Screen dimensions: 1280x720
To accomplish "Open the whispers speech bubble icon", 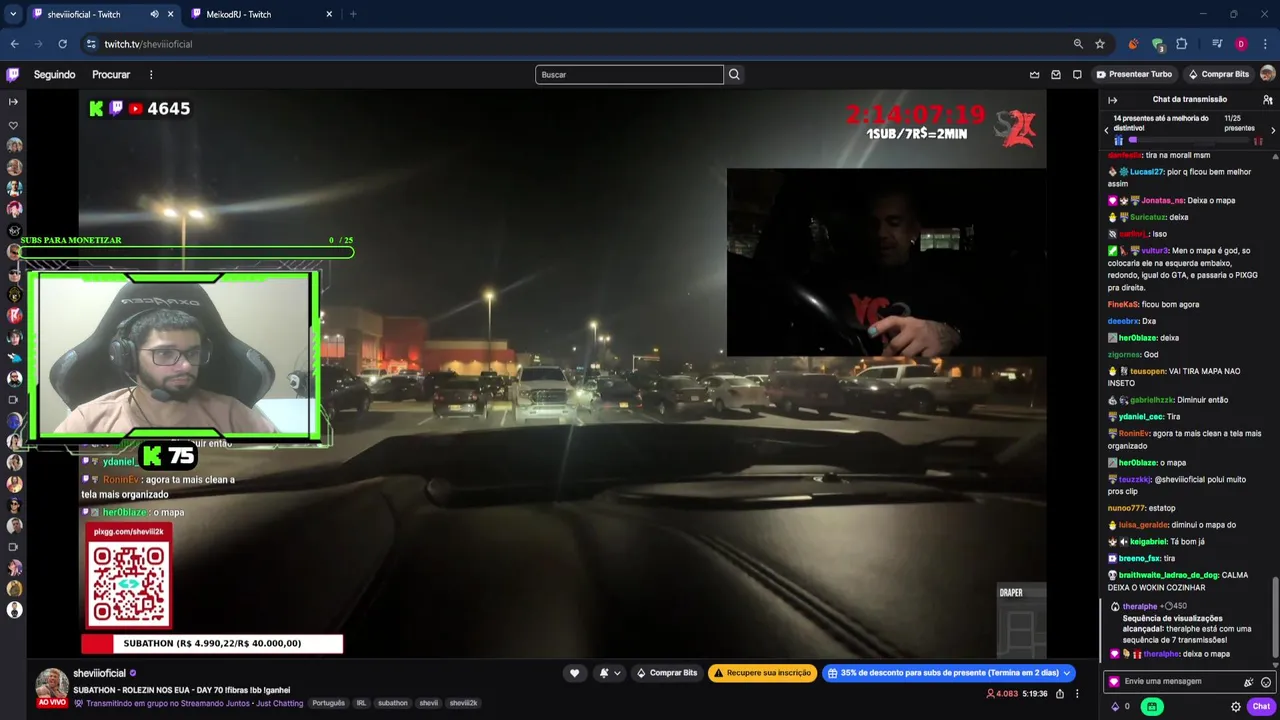I will click(1077, 75).
